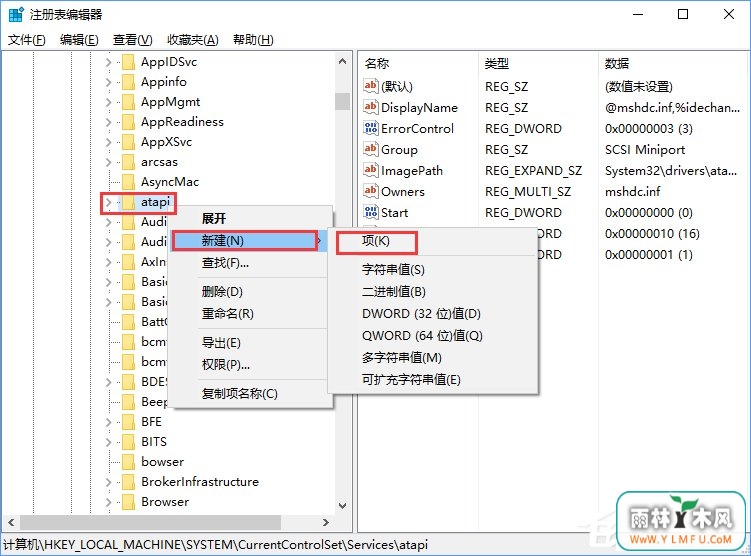The width and height of the screenshot is (751, 556).
Task: Click the 数据 column header
Action: click(x=673, y=63)
